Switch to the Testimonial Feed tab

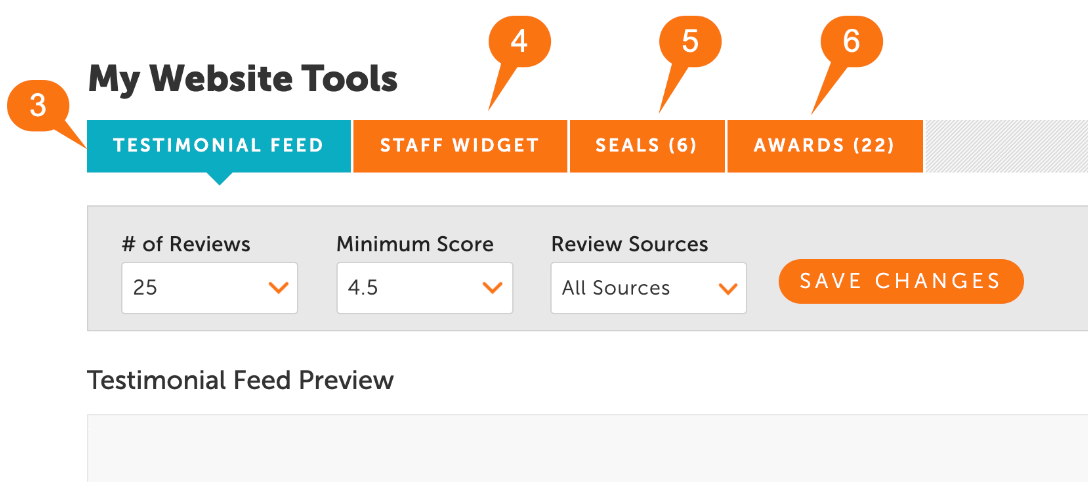219,146
